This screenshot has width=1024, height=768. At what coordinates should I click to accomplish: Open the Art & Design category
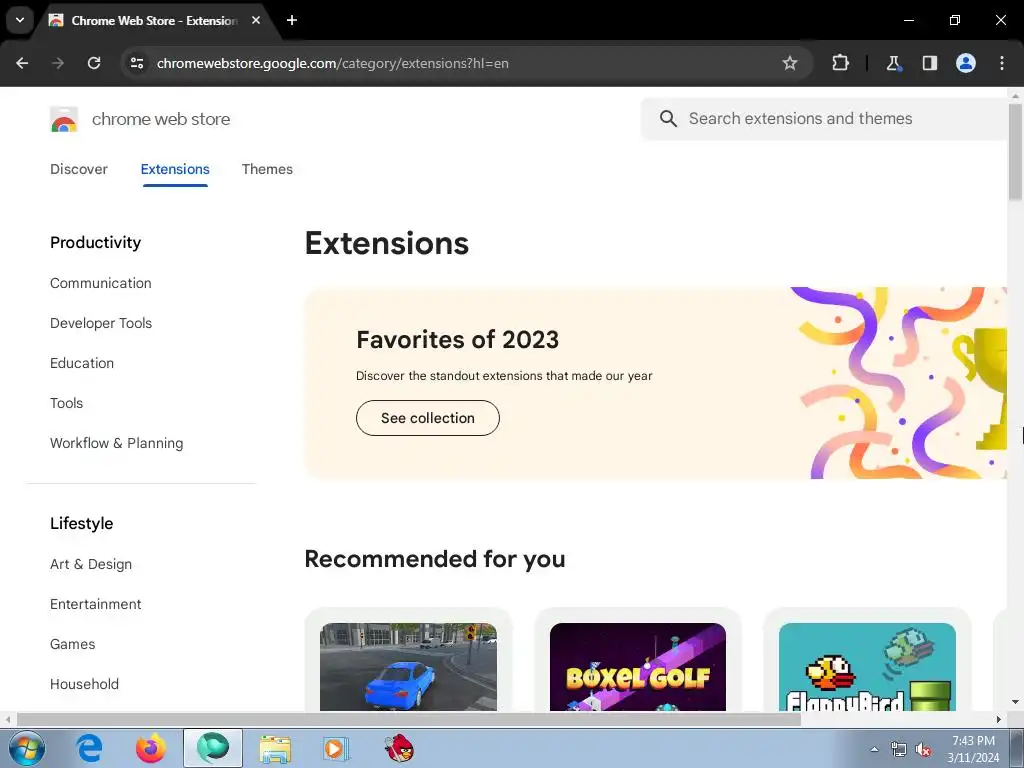click(x=91, y=564)
